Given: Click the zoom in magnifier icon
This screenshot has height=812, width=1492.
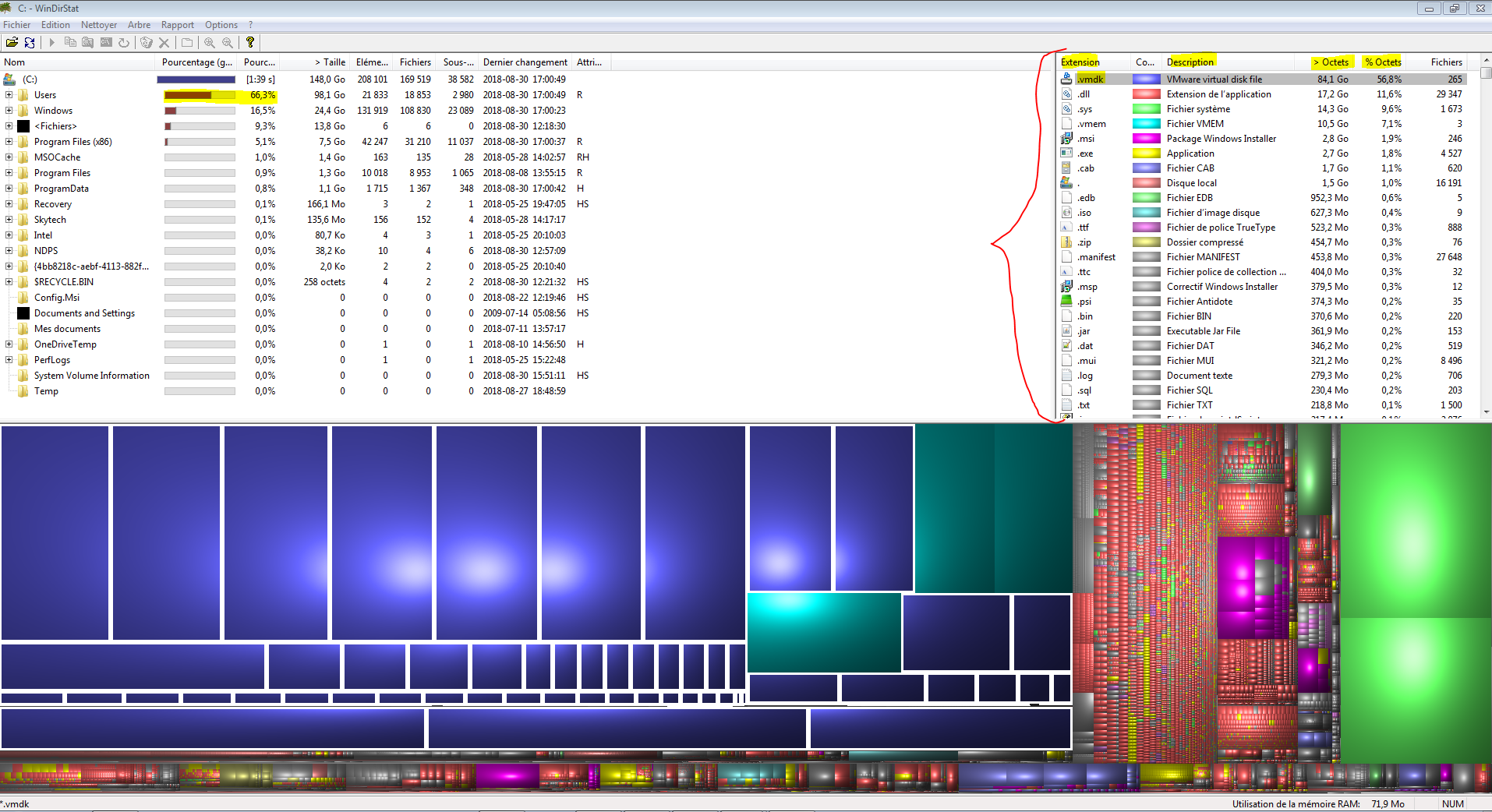Looking at the screenshot, I should click(x=210, y=43).
